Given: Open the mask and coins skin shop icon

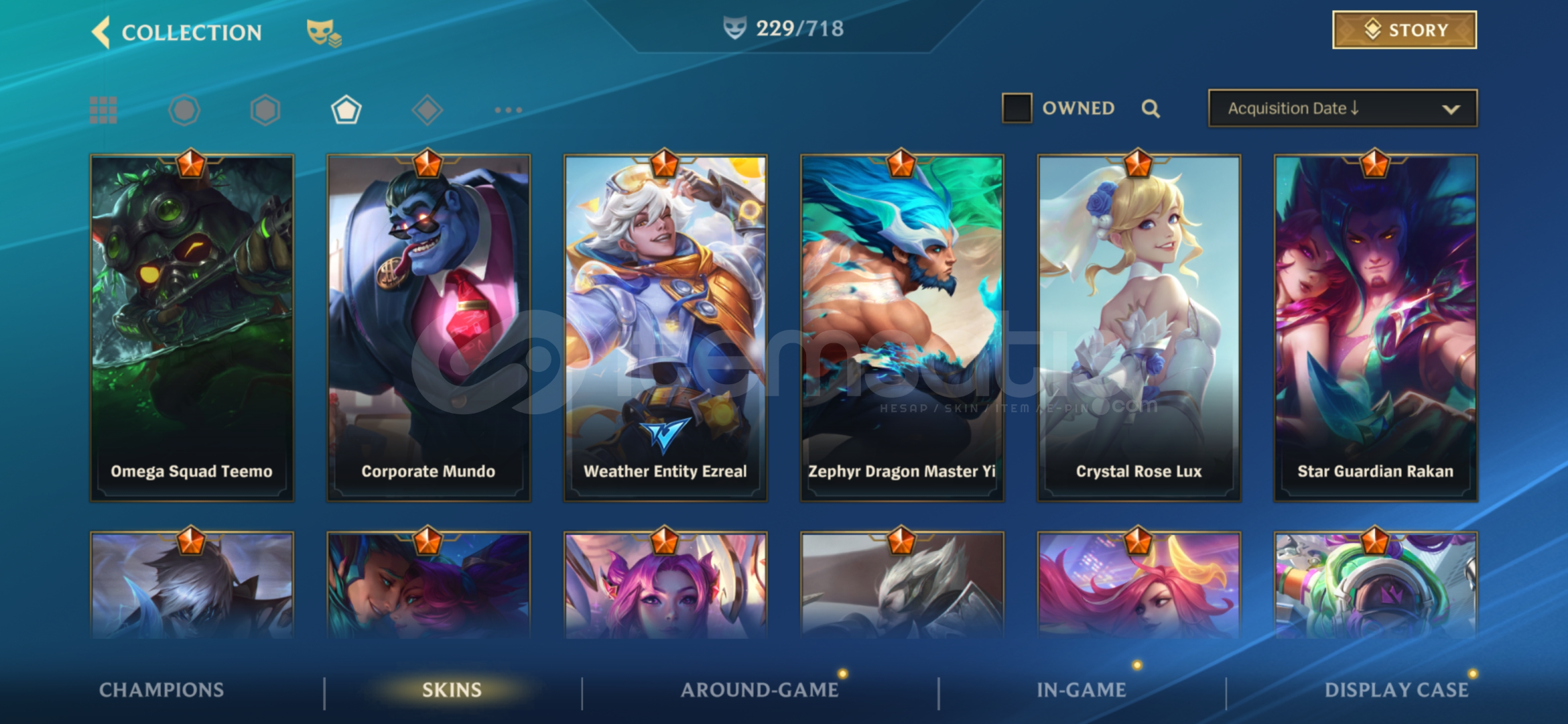Looking at the screenshot, I should (324, 32).
